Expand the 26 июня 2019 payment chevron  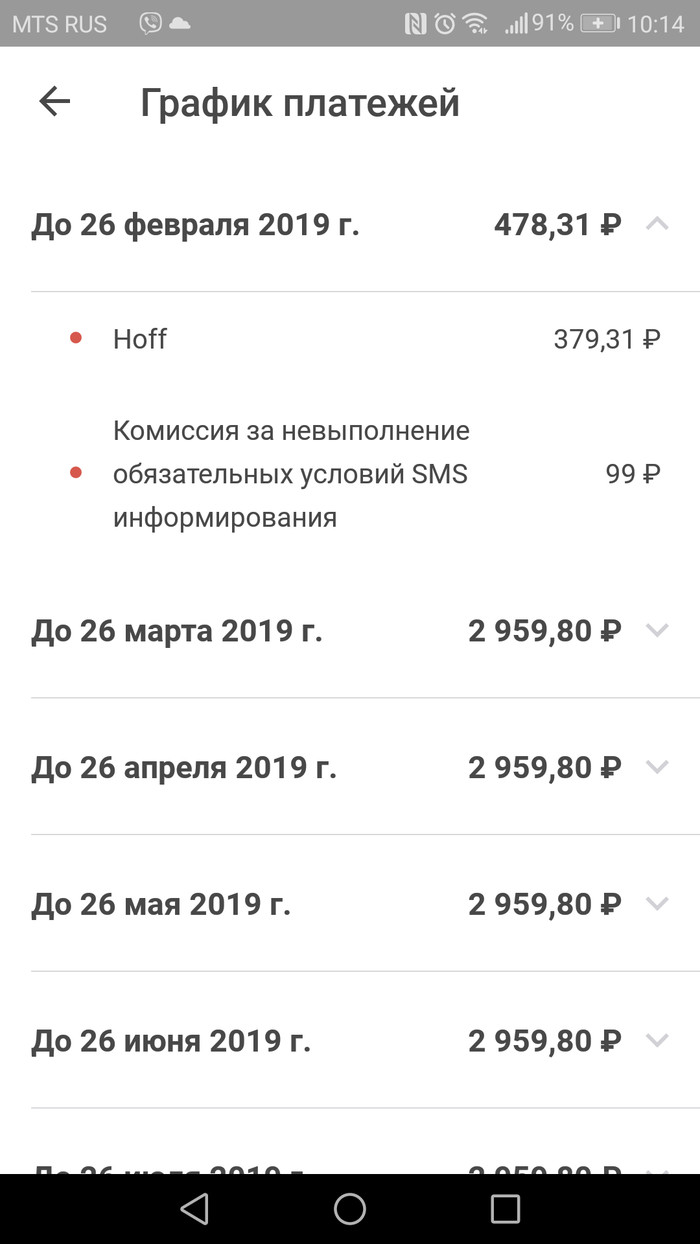[x=656, y=1041]
